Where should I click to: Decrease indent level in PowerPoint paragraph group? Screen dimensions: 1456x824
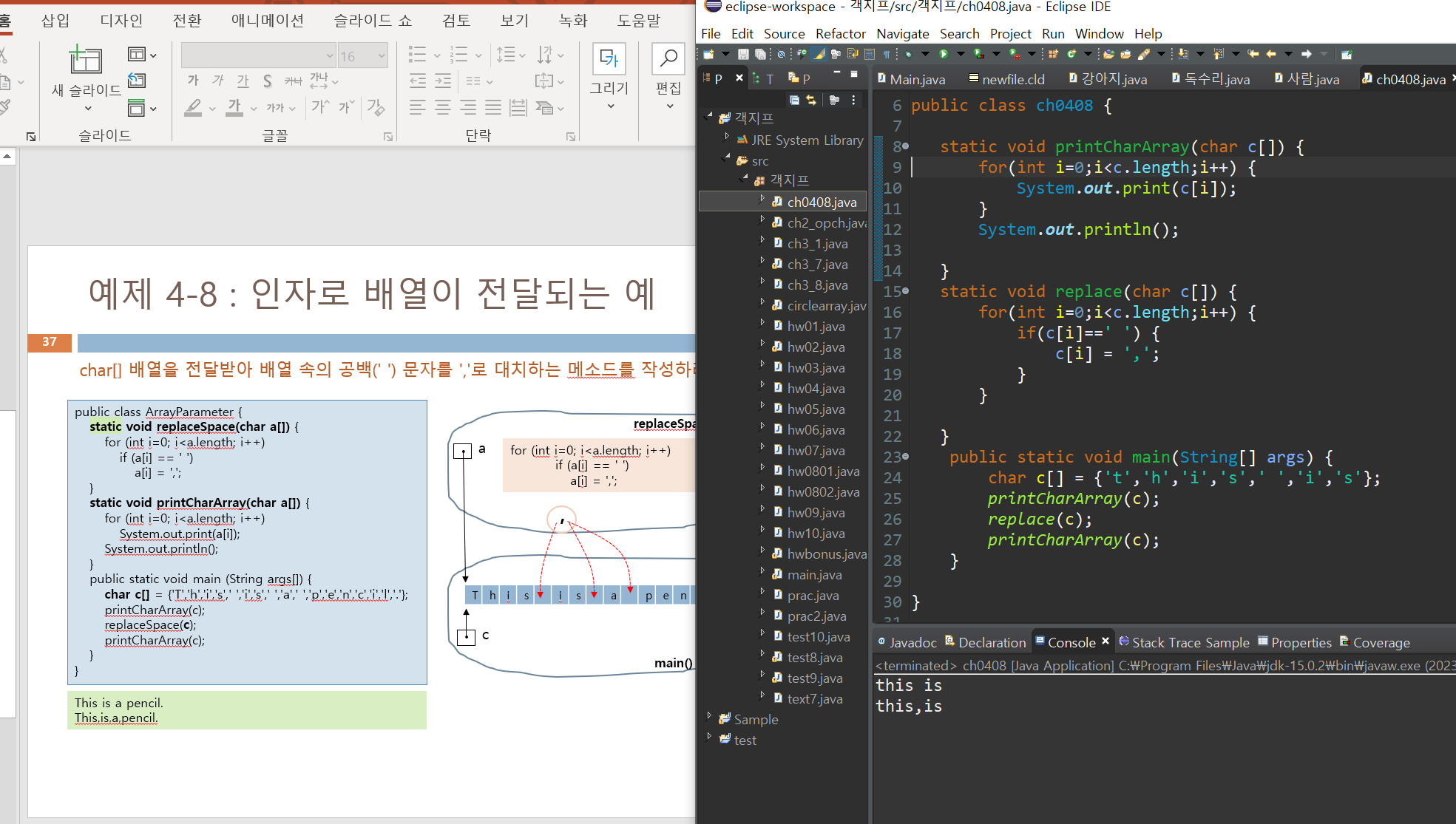tap(418, 81)
